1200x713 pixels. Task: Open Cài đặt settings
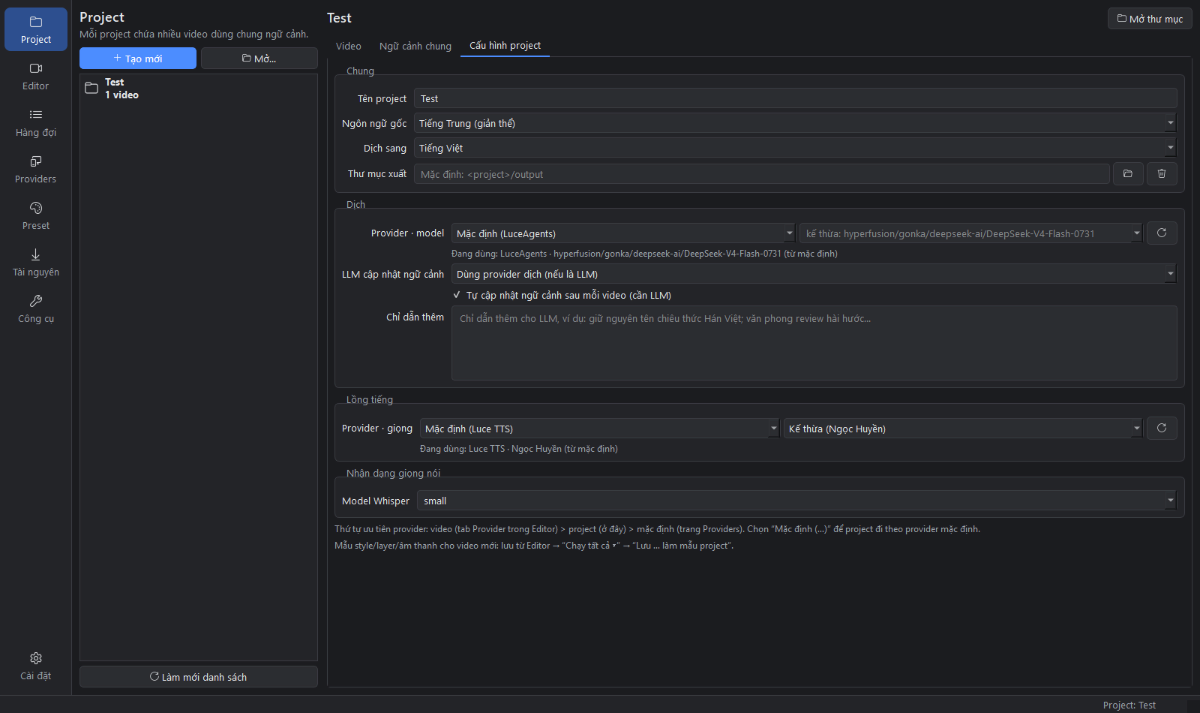pos(35,665)
